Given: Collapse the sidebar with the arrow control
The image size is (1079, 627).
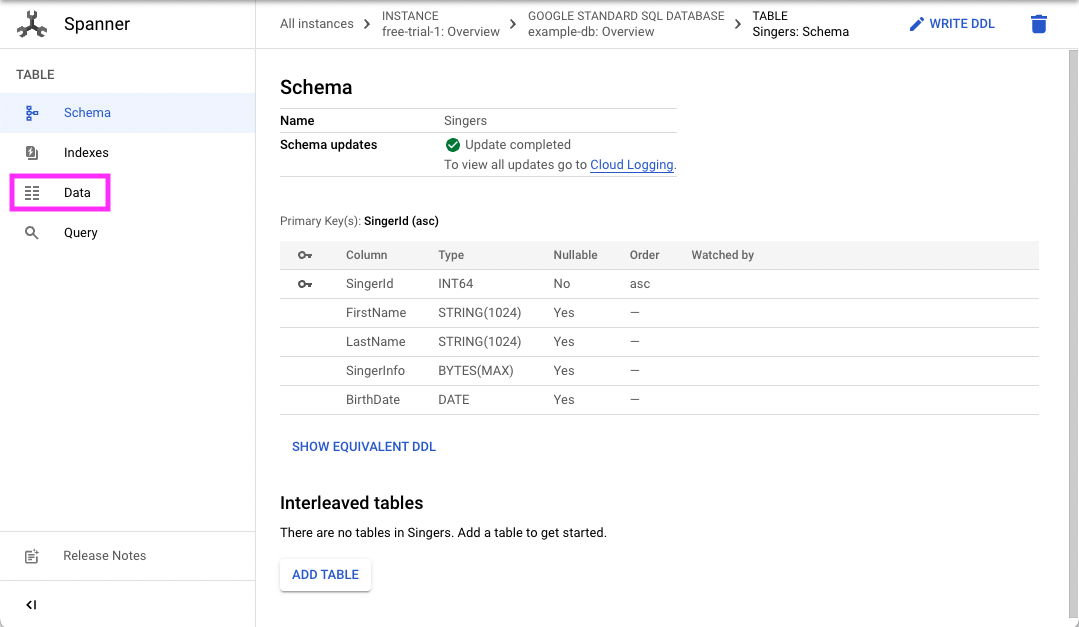Looking at the screenshot, I should (30, 605).
